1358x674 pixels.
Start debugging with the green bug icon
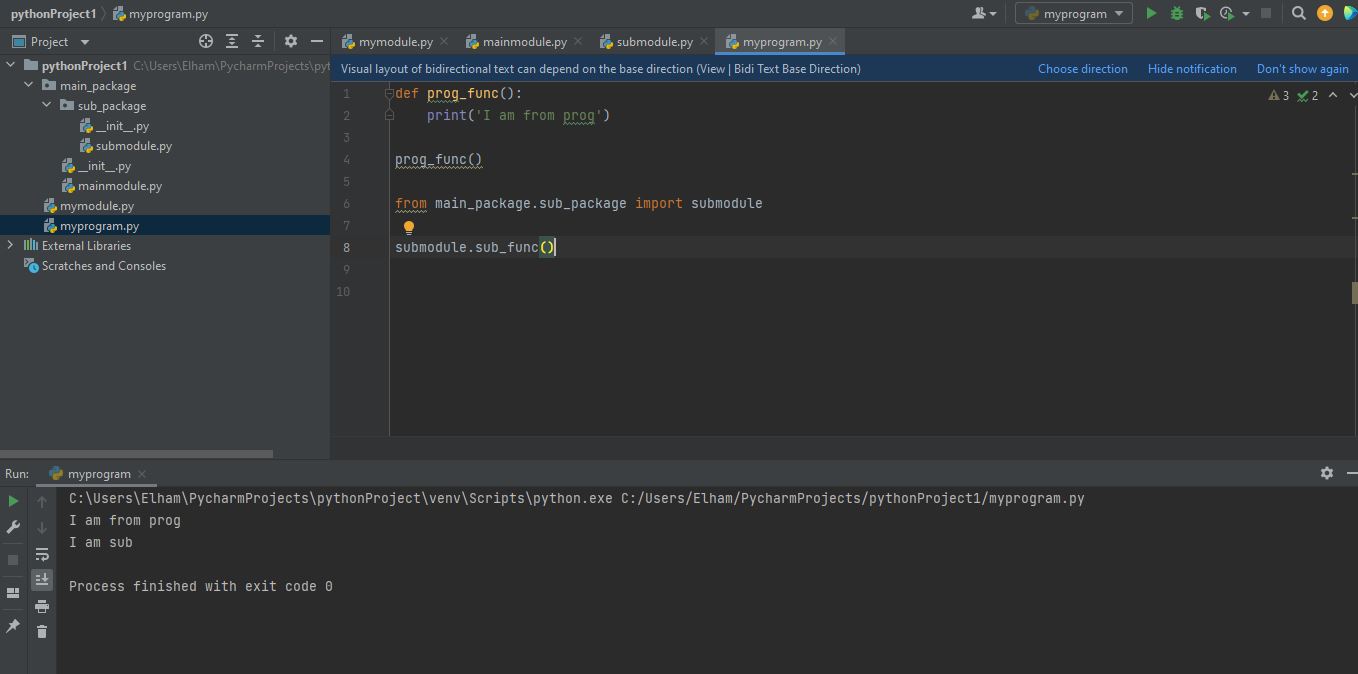pyautogui.click(x=1176, y=13)
